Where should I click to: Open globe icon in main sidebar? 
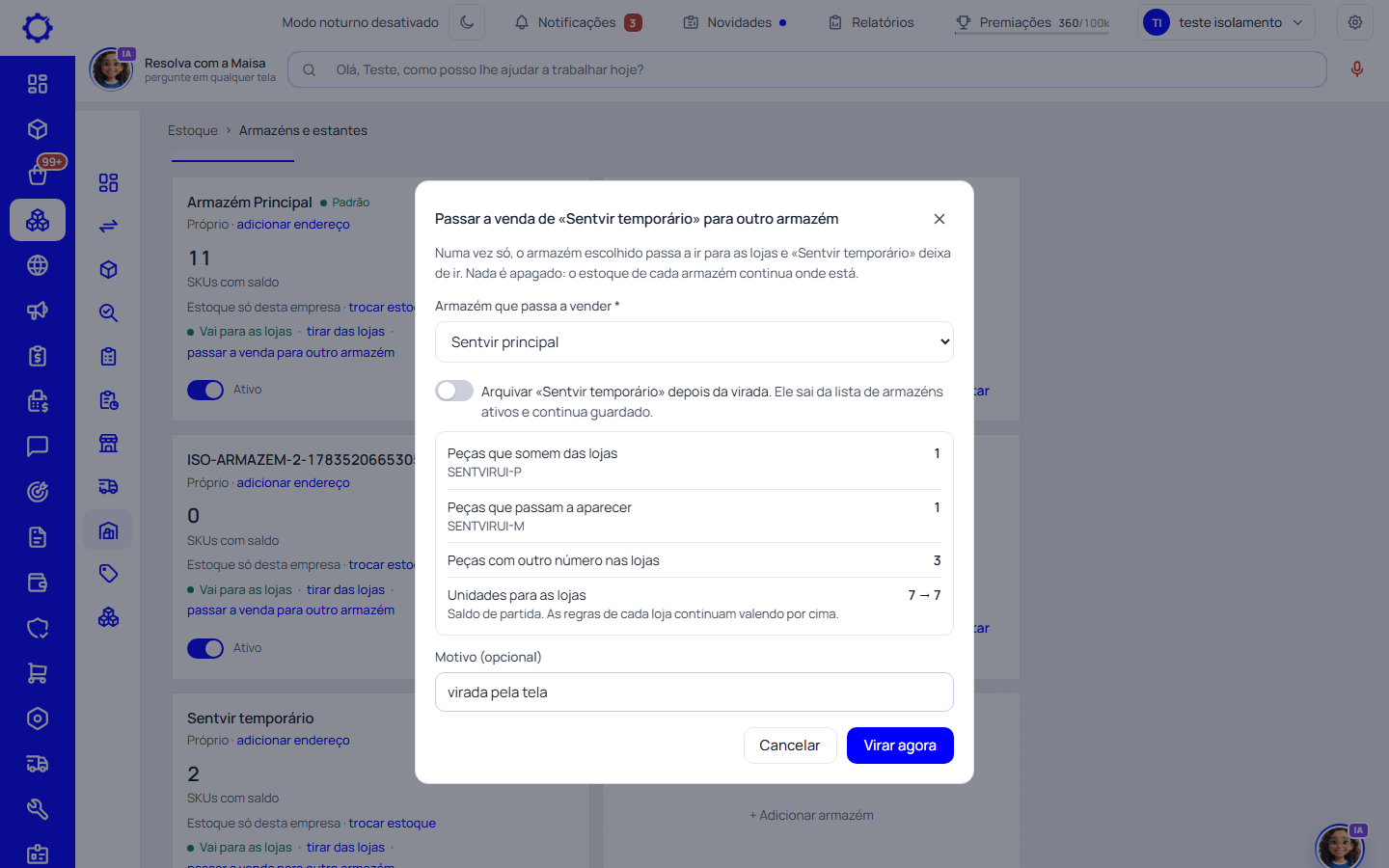click(x=38, y=265)
